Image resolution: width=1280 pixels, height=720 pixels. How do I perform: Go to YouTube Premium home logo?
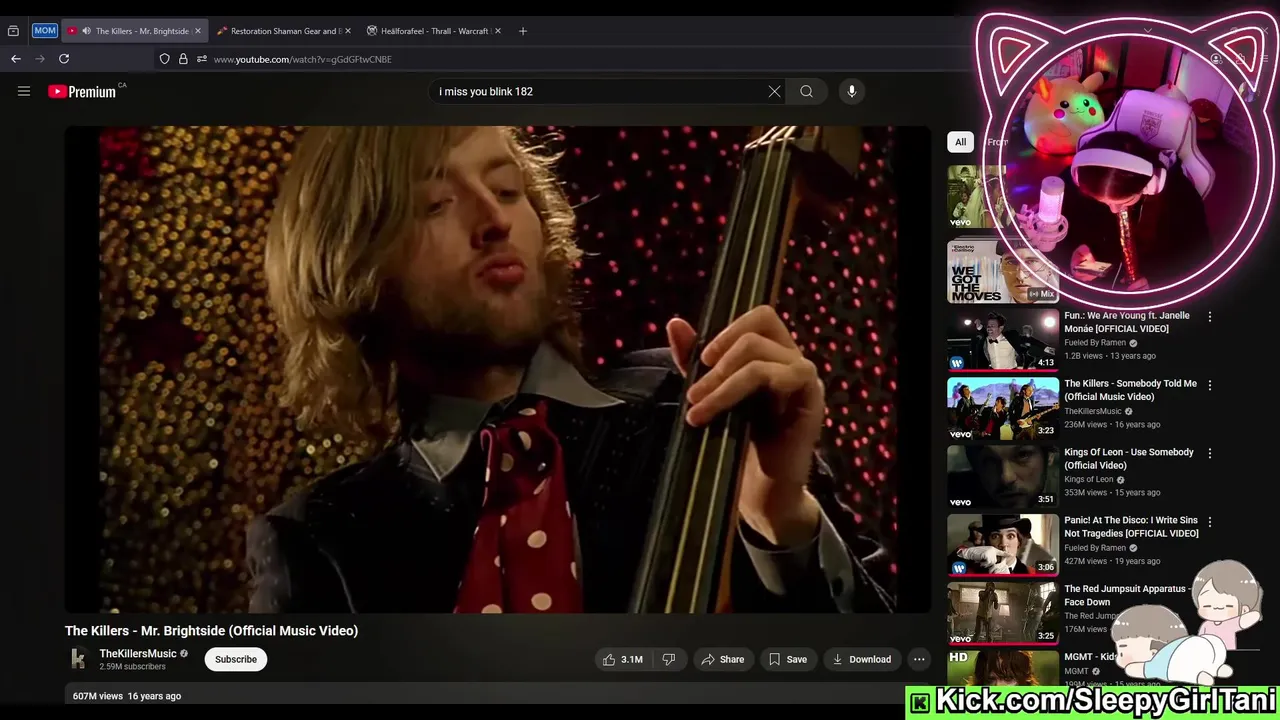tap(82, 91)
